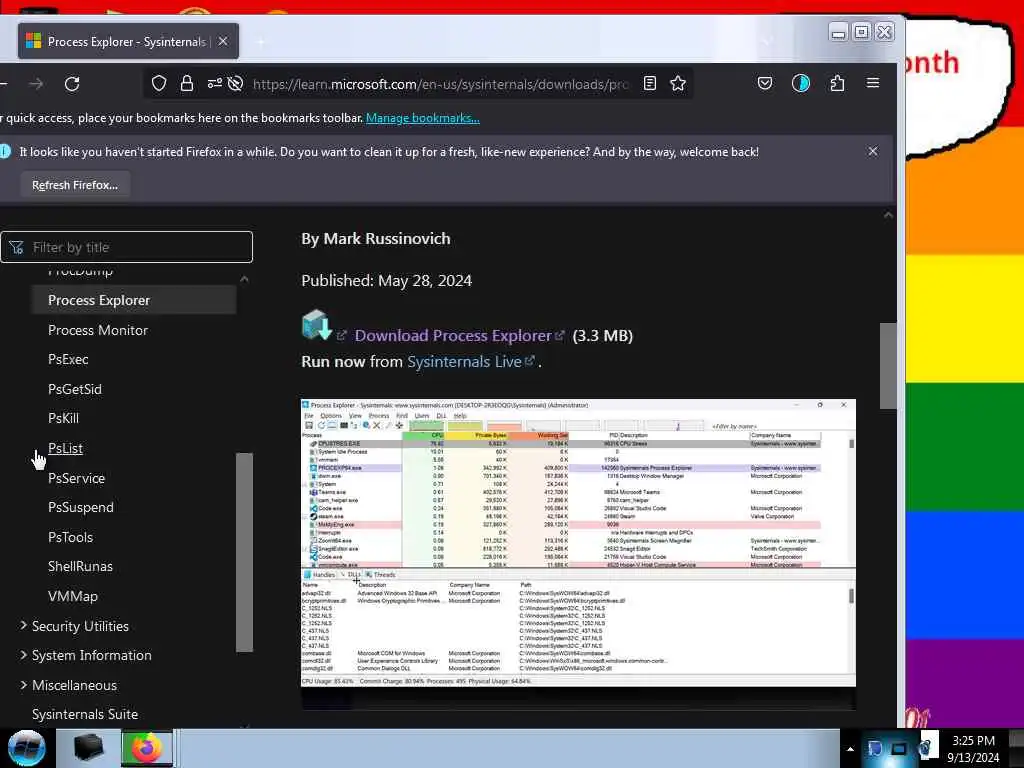The height and width of the screenshot is (768, 1024).
Task: Open the taskbar clock showing 3:25 PM
Action: (x=973, y=748)
